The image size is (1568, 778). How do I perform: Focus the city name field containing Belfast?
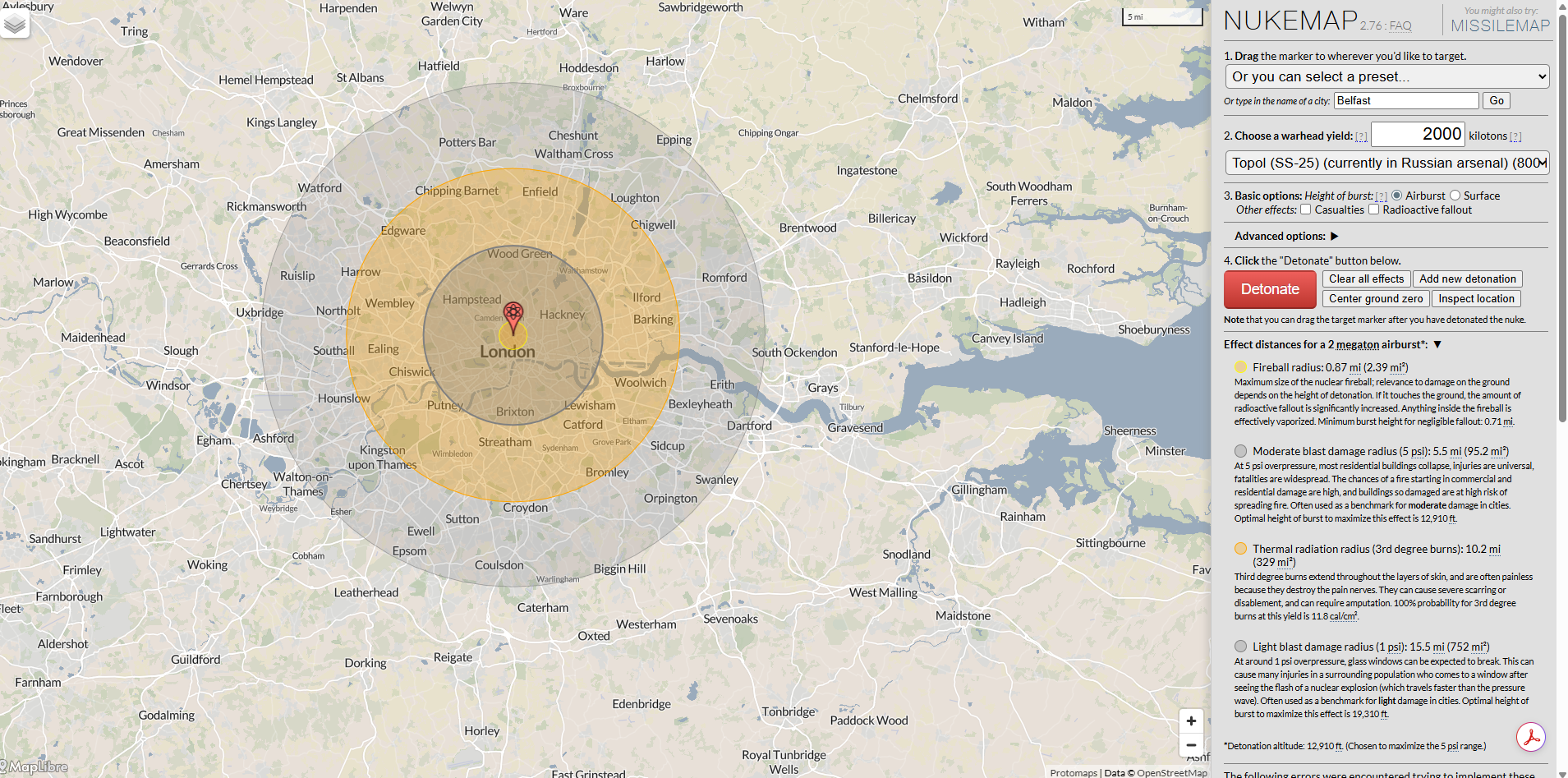1406,100
